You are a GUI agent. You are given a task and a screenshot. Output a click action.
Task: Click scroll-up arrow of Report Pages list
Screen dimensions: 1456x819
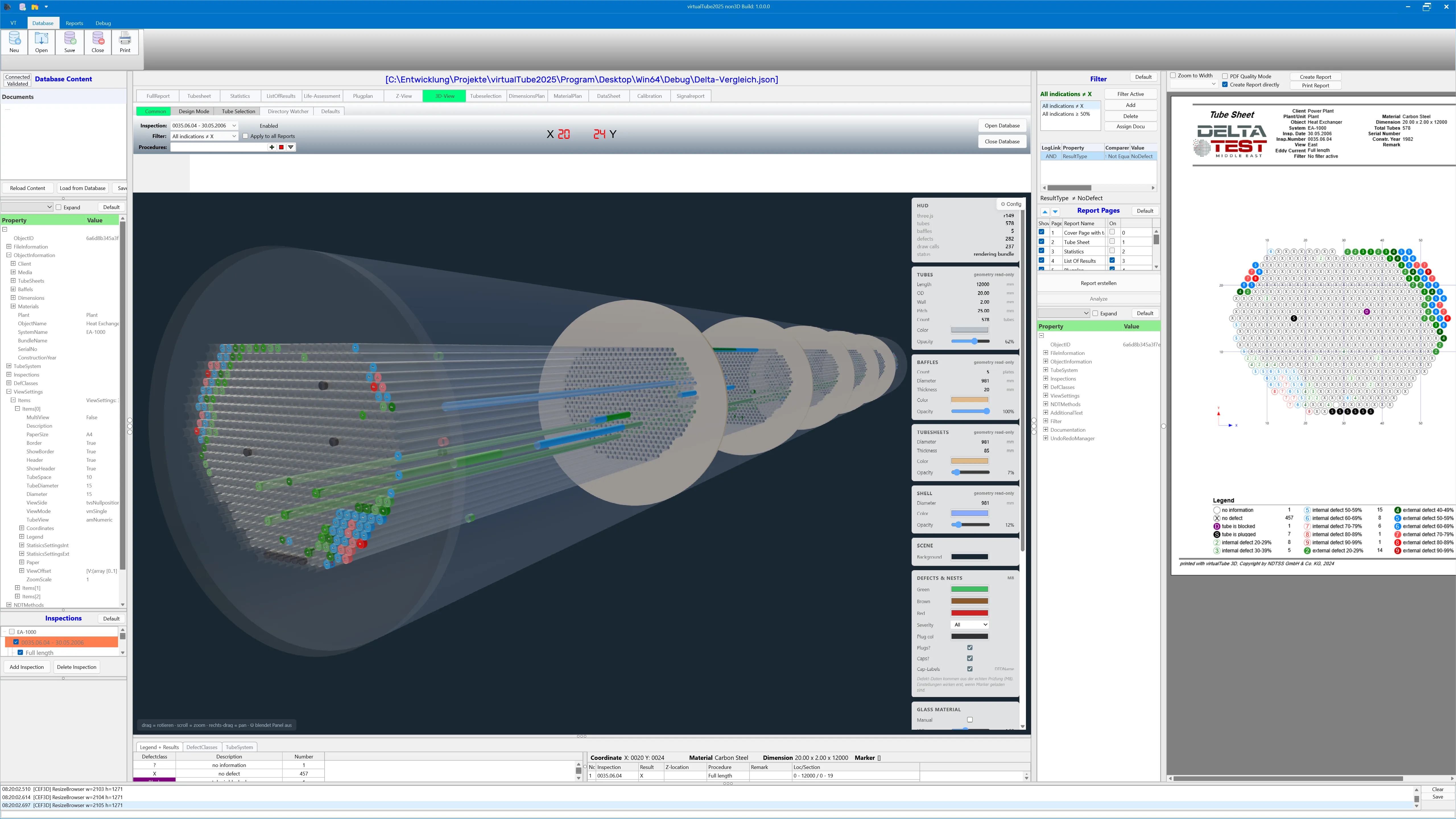[1156, 231]
